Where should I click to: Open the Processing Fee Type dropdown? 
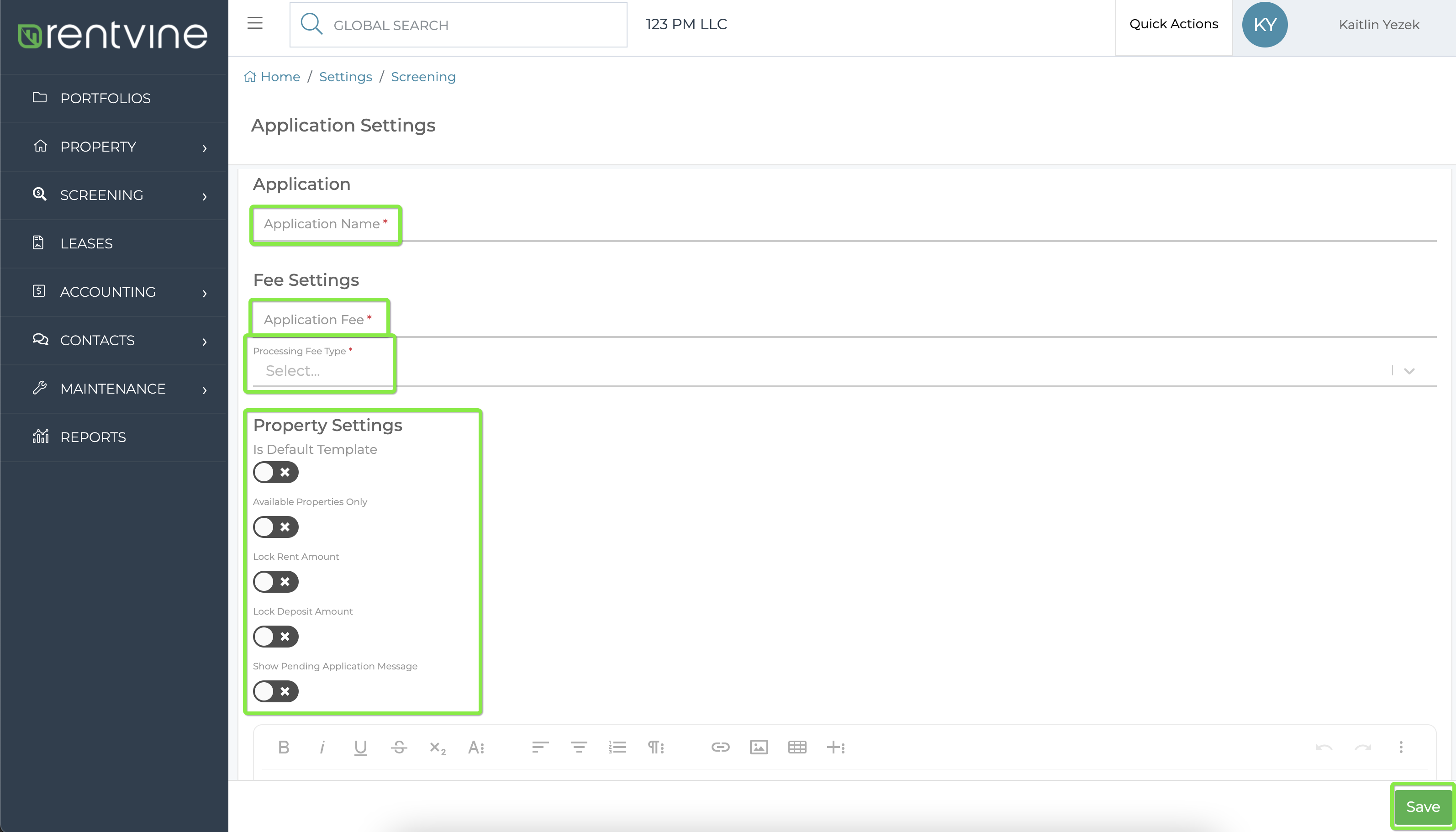844,371
